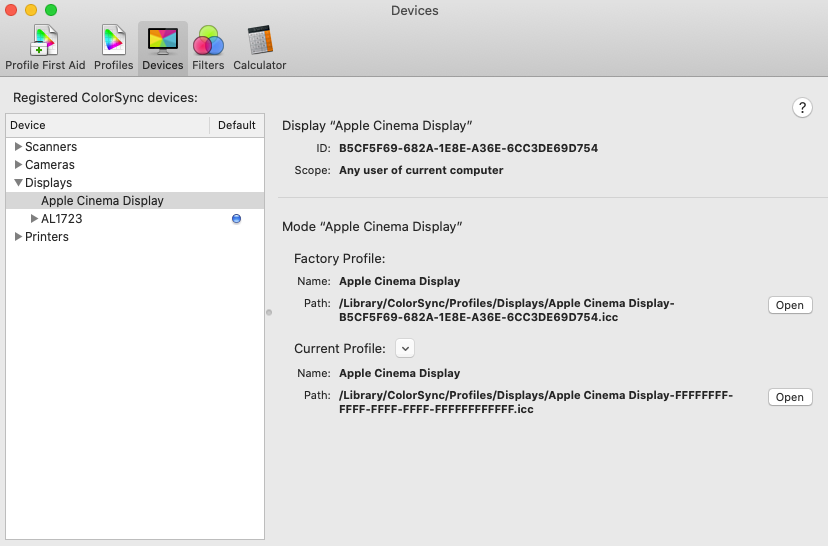Click the Default column header
This screenshot has height=546, width=828.
(x=237, y=125)
